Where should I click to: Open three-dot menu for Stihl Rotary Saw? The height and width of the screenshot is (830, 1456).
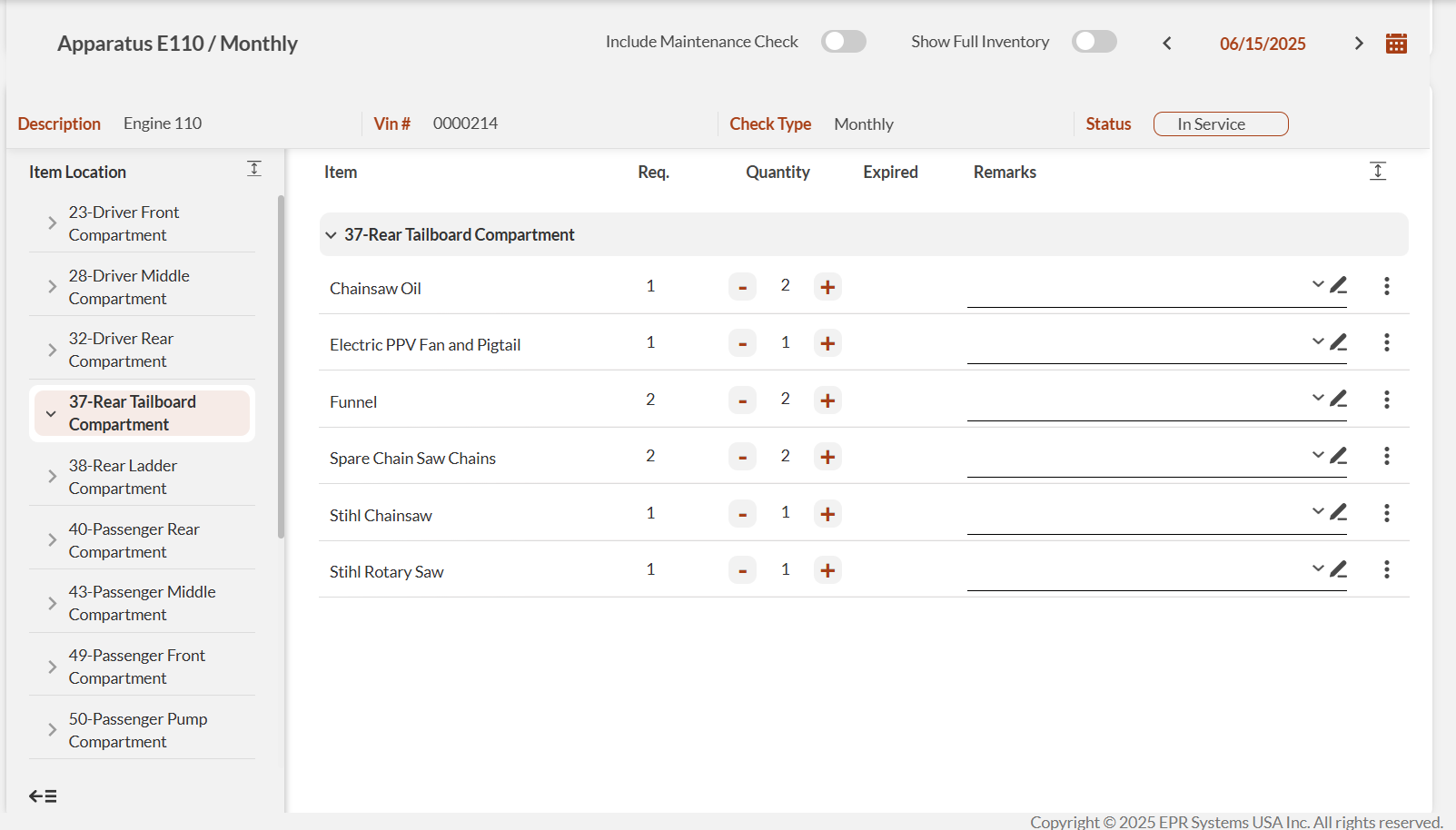pyautogui.click(x=1386, y=569)
